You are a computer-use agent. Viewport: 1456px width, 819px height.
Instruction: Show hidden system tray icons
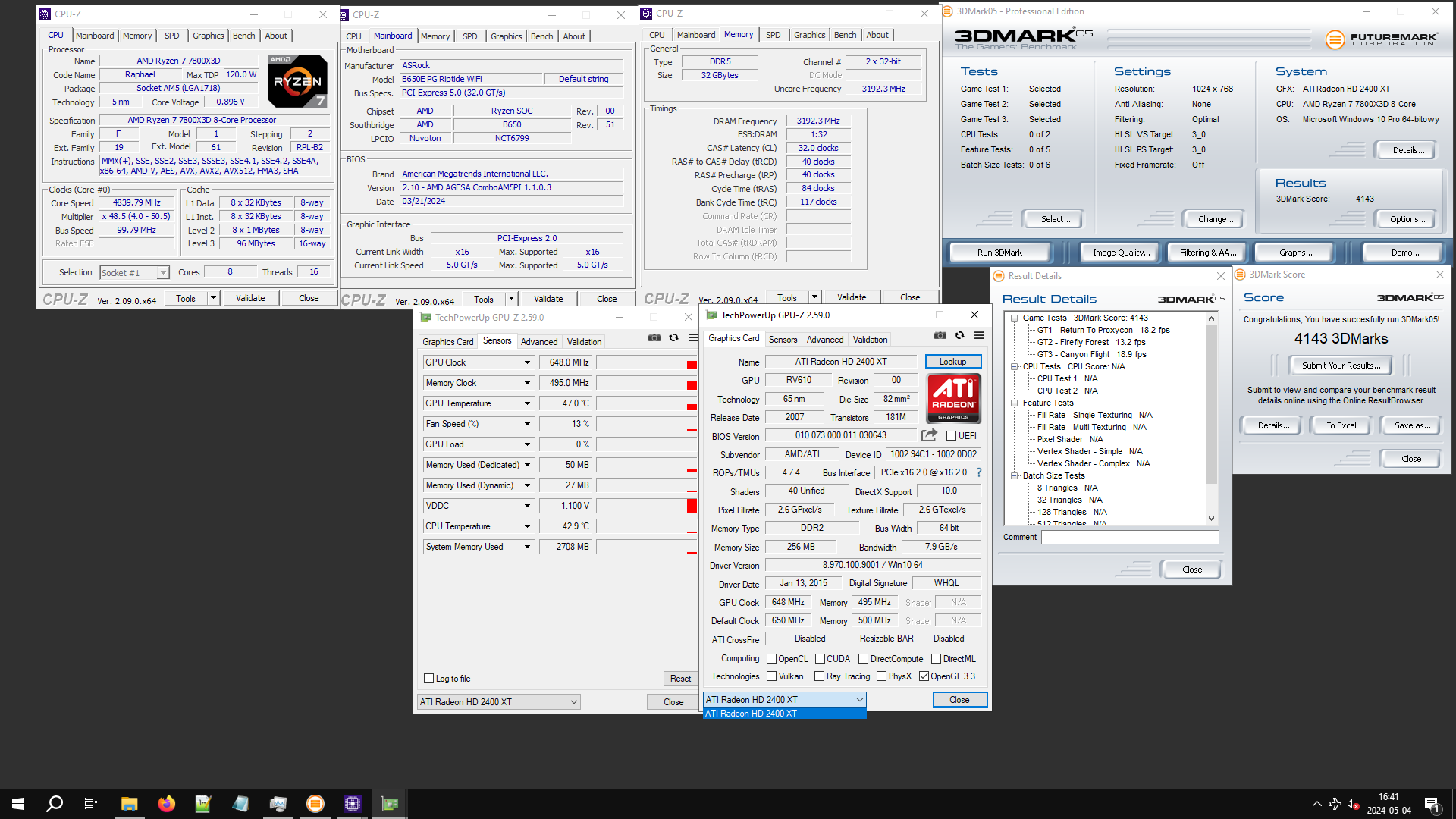point(1316,804)
